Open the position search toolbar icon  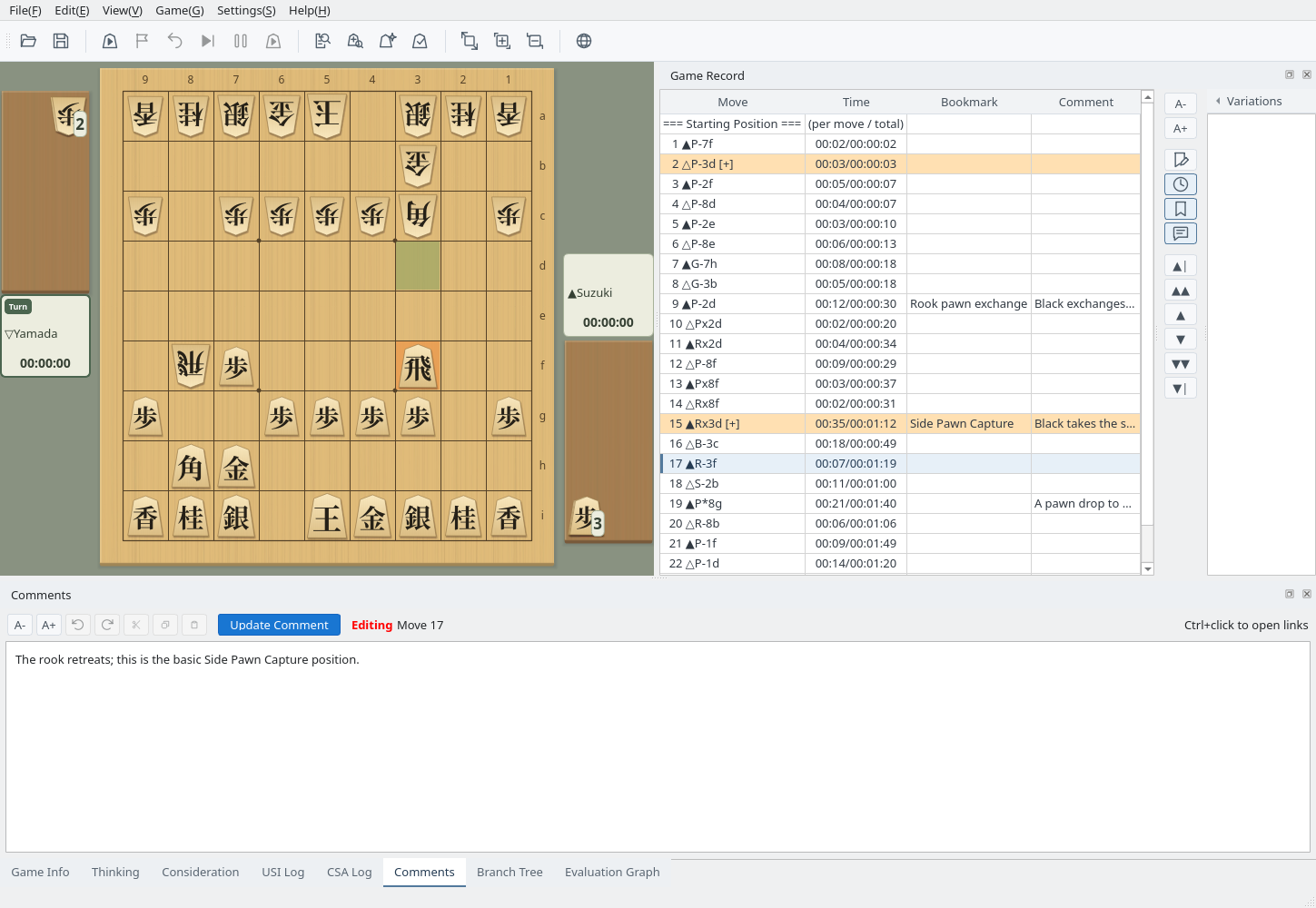coord(355,41)
